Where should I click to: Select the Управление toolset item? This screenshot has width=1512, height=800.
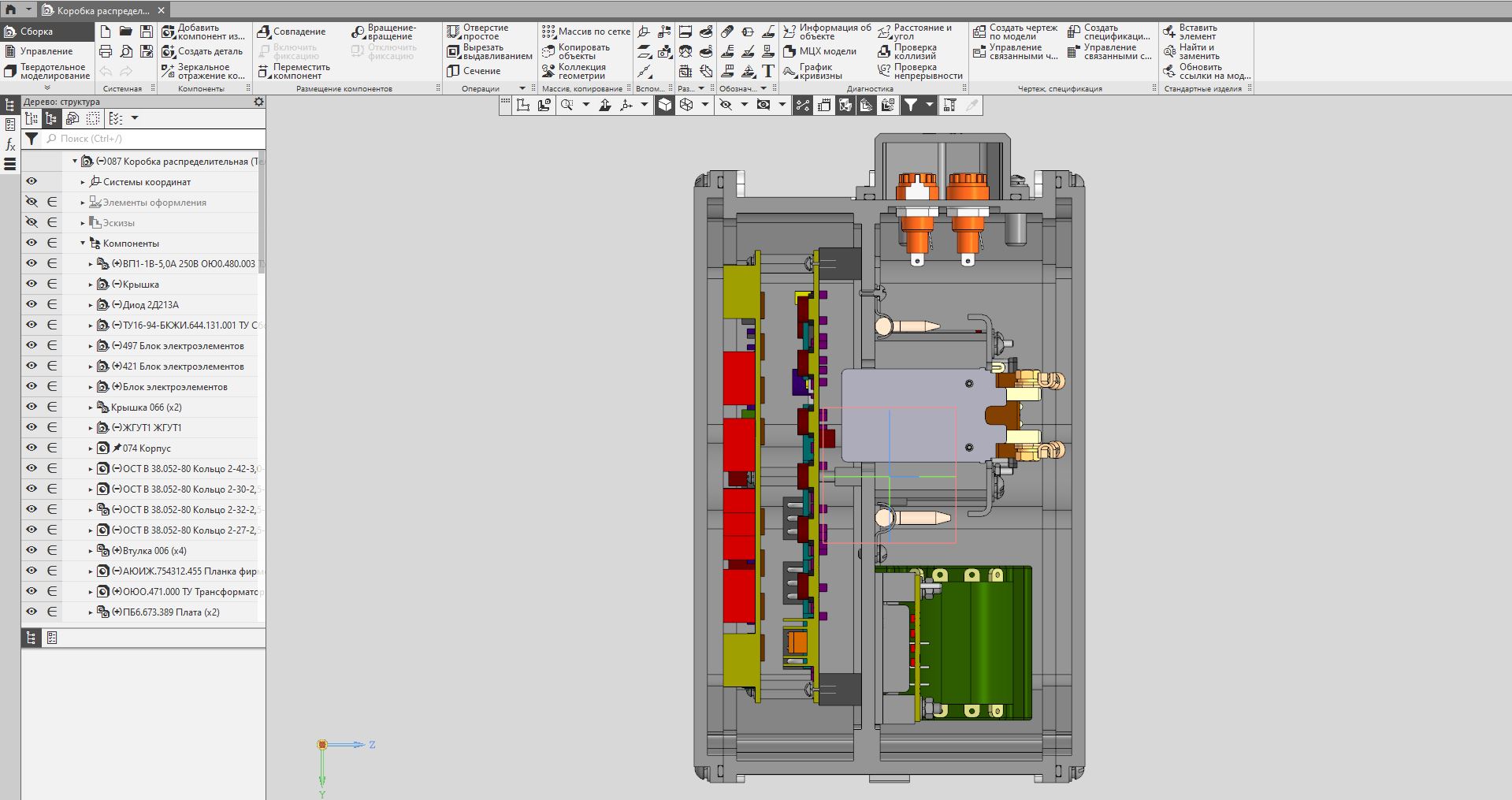click(x=46, y=51)
